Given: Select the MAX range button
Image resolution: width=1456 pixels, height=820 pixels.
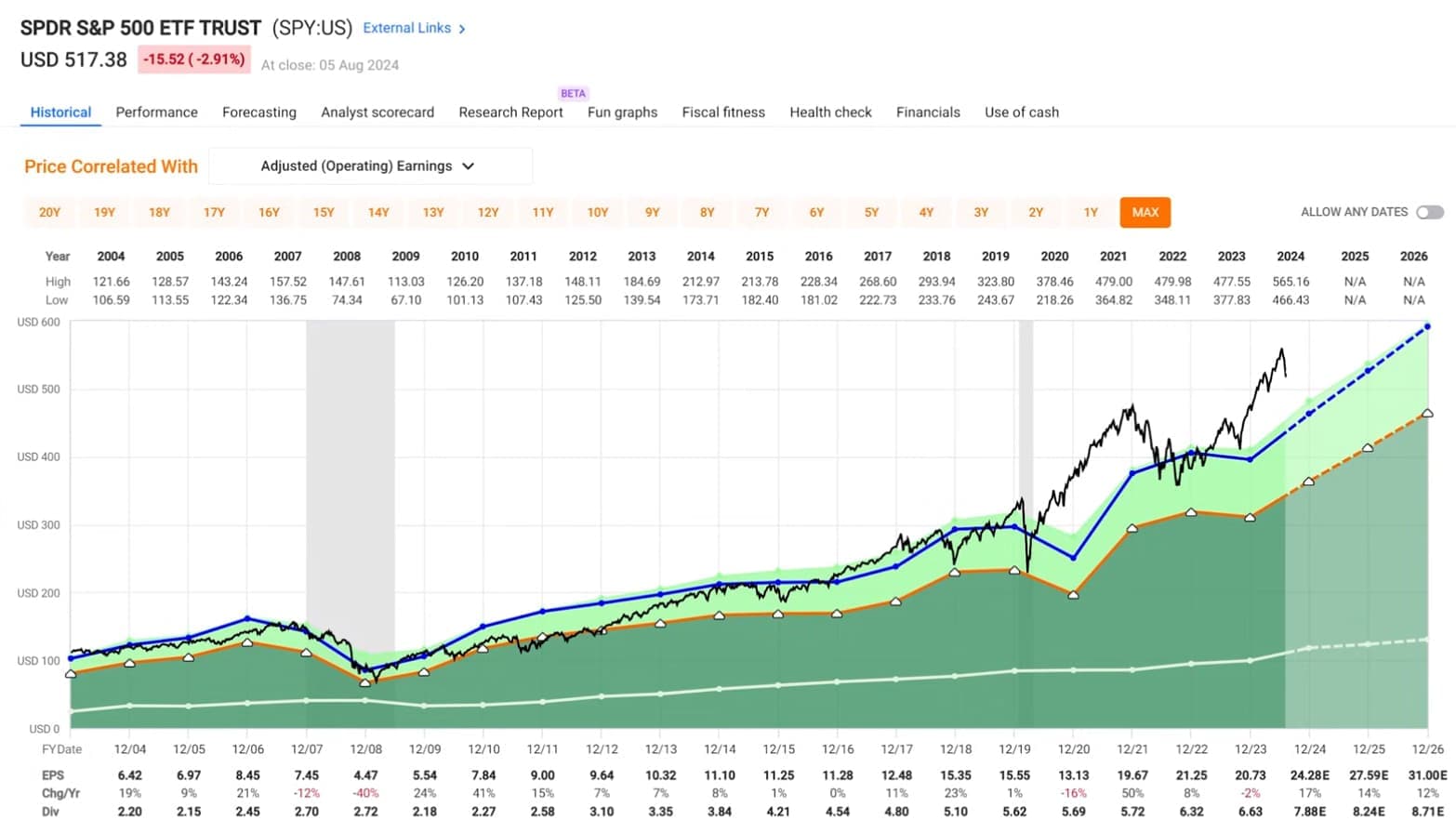Looking at the screenshot, I should 1145,212.
